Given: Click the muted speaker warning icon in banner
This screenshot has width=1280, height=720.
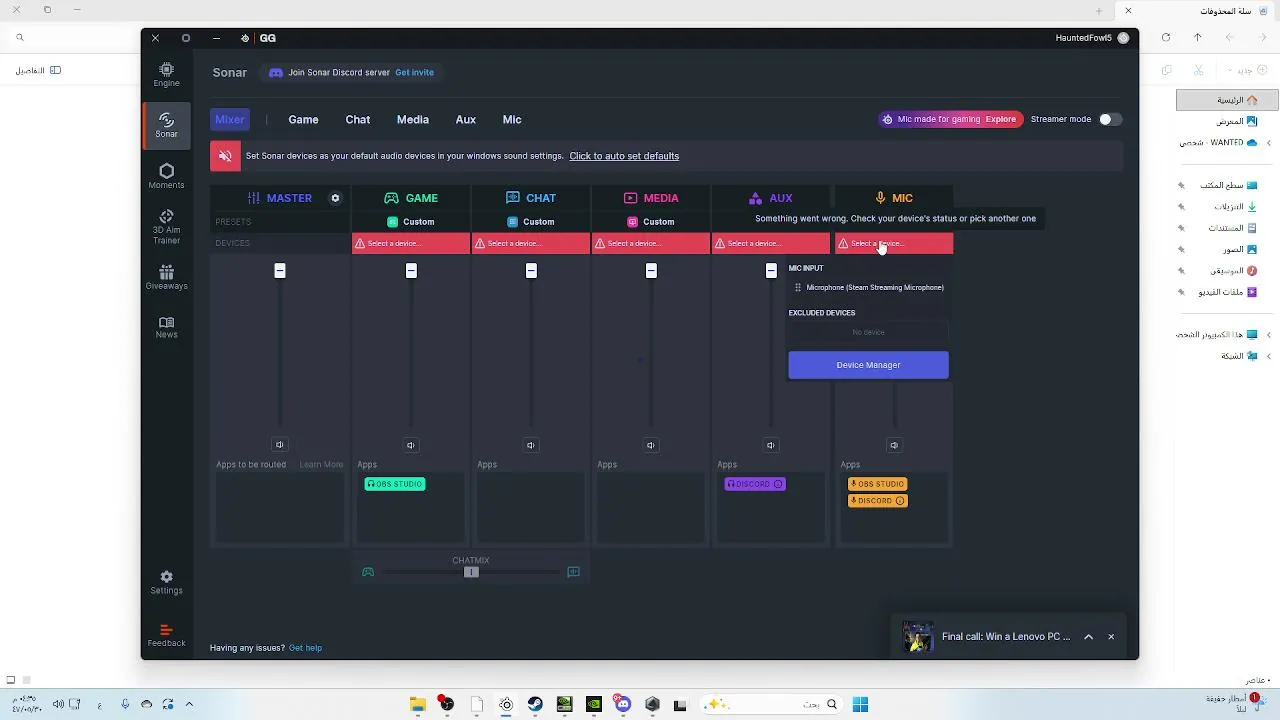Looking at the screenshot, I should click(x=225, y=156).
